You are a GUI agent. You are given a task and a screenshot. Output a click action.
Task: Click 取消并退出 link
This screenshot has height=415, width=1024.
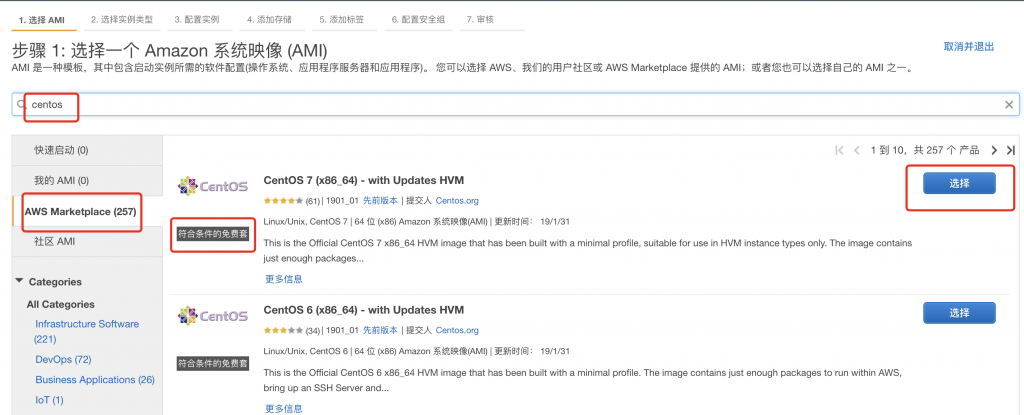968,46
